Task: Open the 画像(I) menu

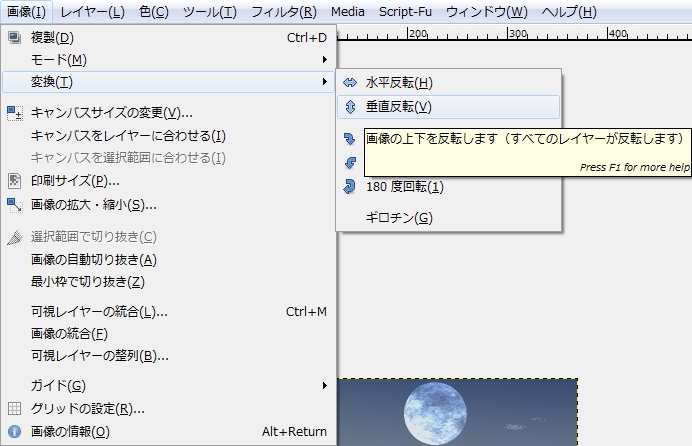Action: [x=26, y=11]
